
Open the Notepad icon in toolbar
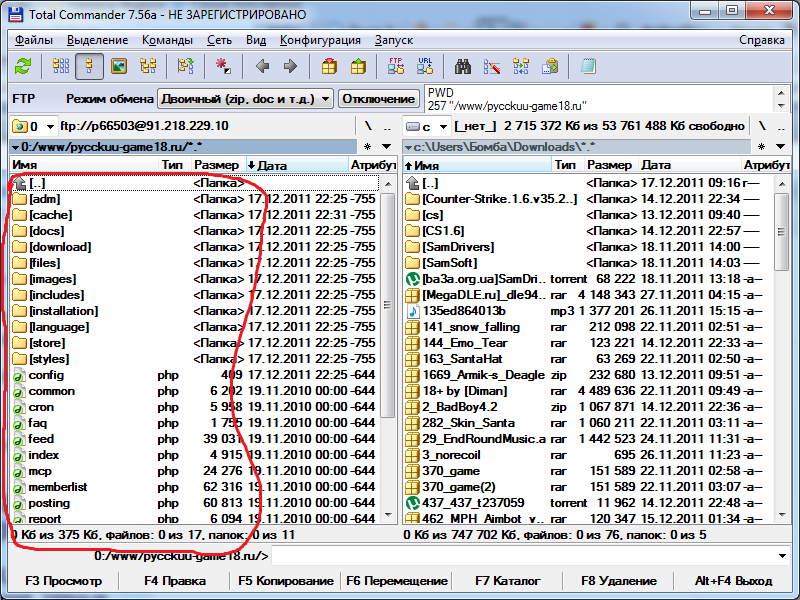pos(588,66)
